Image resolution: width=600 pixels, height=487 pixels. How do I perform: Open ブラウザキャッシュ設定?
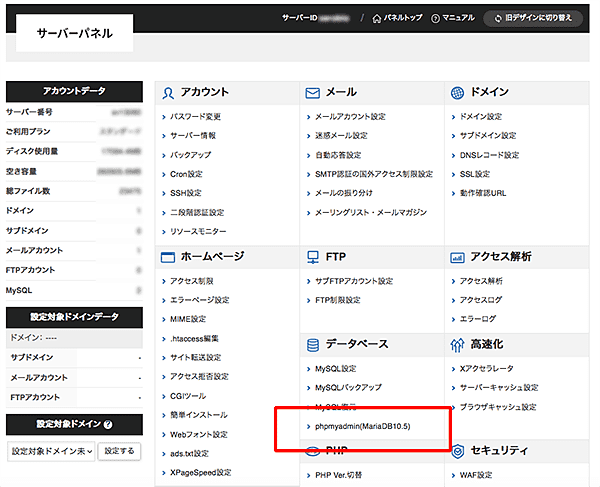click(x=498, y=407)
